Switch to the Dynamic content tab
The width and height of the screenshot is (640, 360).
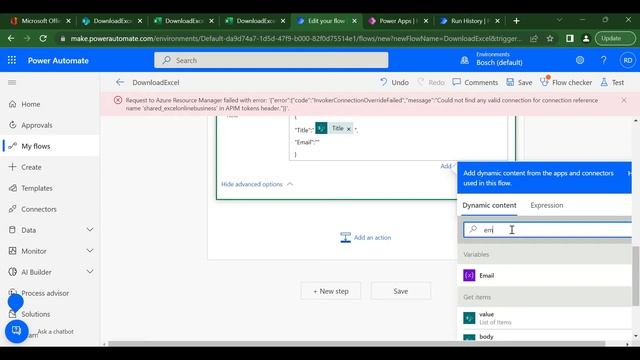click(x=489, y=205)
